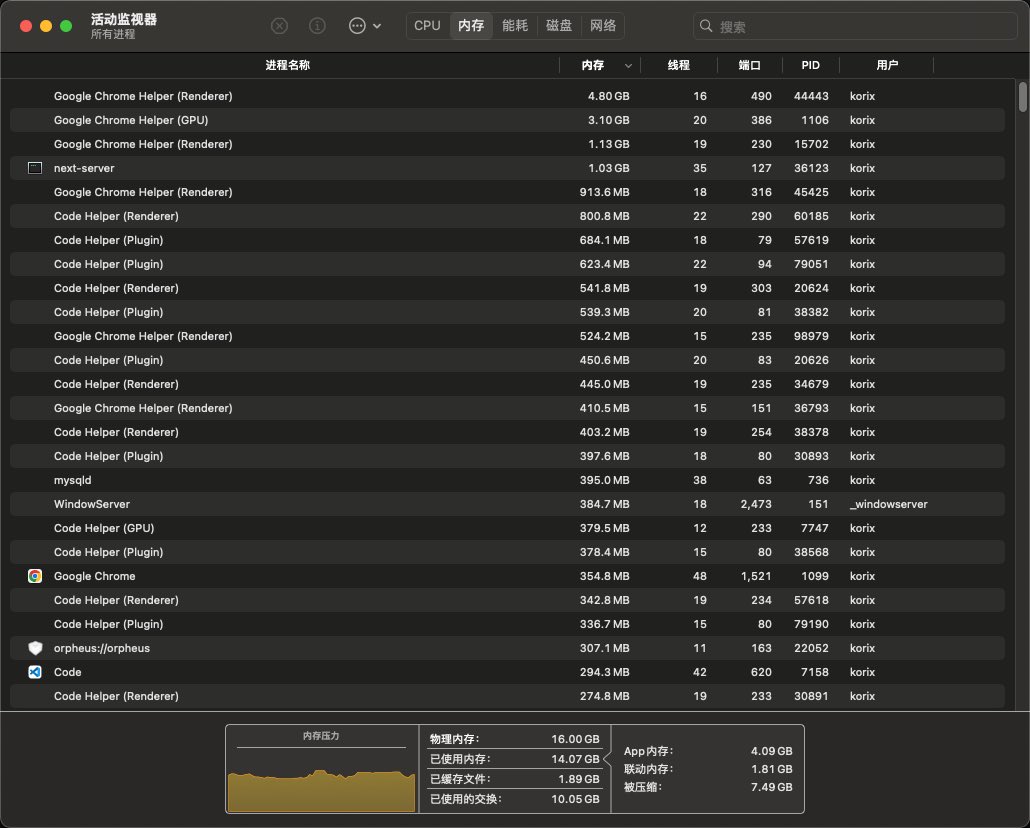Select Code Helper (Renderer) with PID 60185
Image resolution: width=1030 pixels, height=828 pixels.
click(x=507, y=216)
